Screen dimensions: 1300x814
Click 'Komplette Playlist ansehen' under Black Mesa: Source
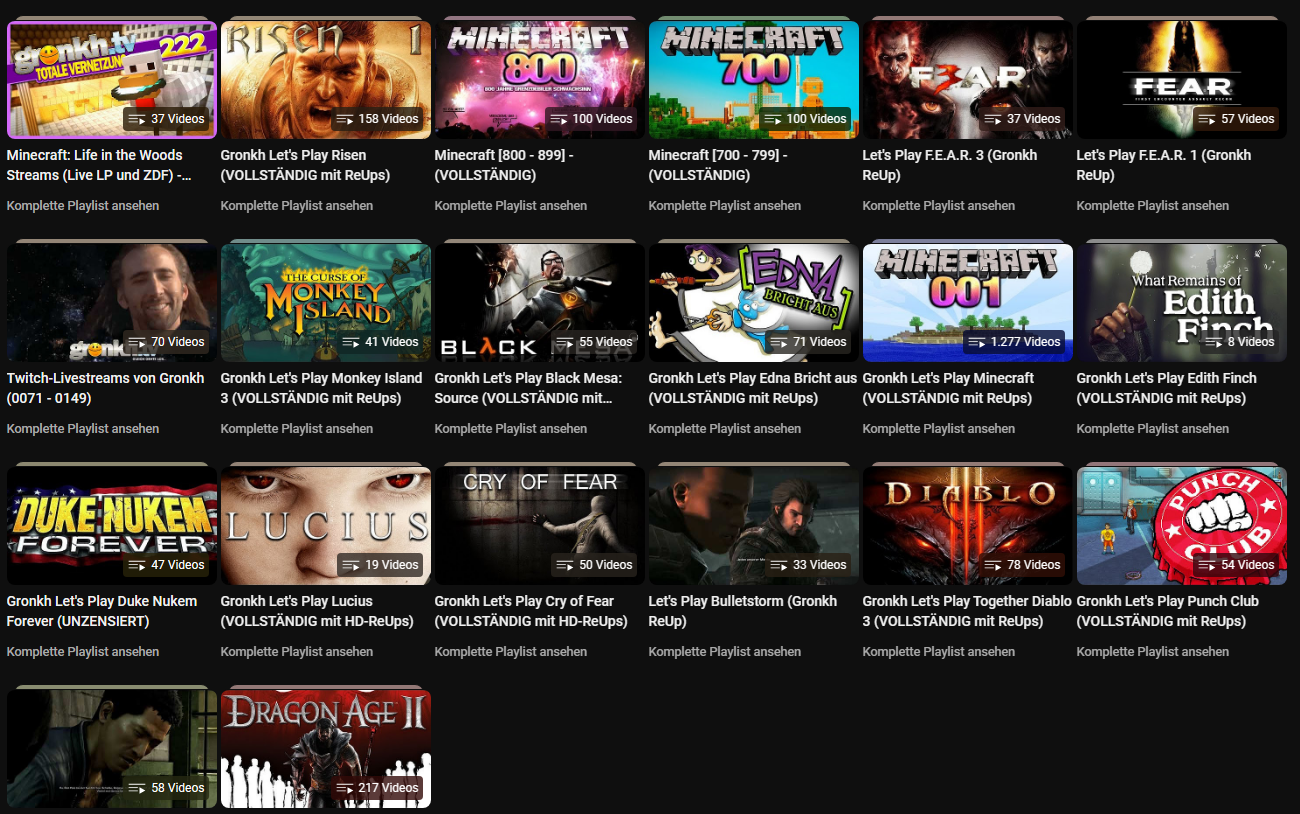click(x=510, y=429)
